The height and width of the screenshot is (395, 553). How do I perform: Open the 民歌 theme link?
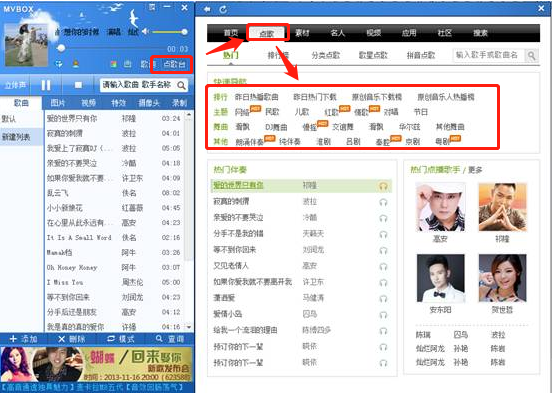click(x=272, y=112)
